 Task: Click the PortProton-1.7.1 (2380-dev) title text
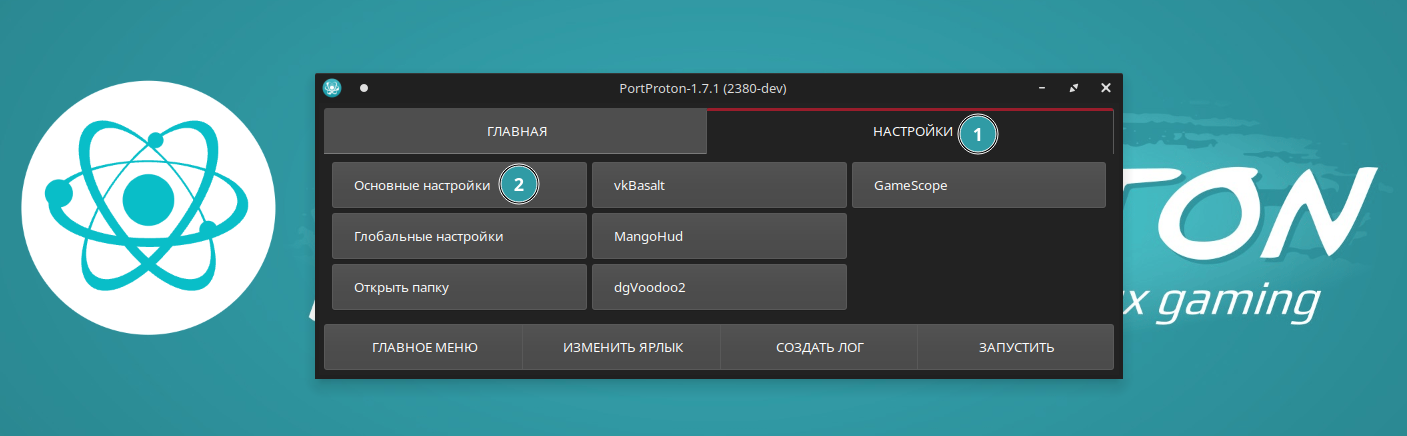click(x=703, y=88)
